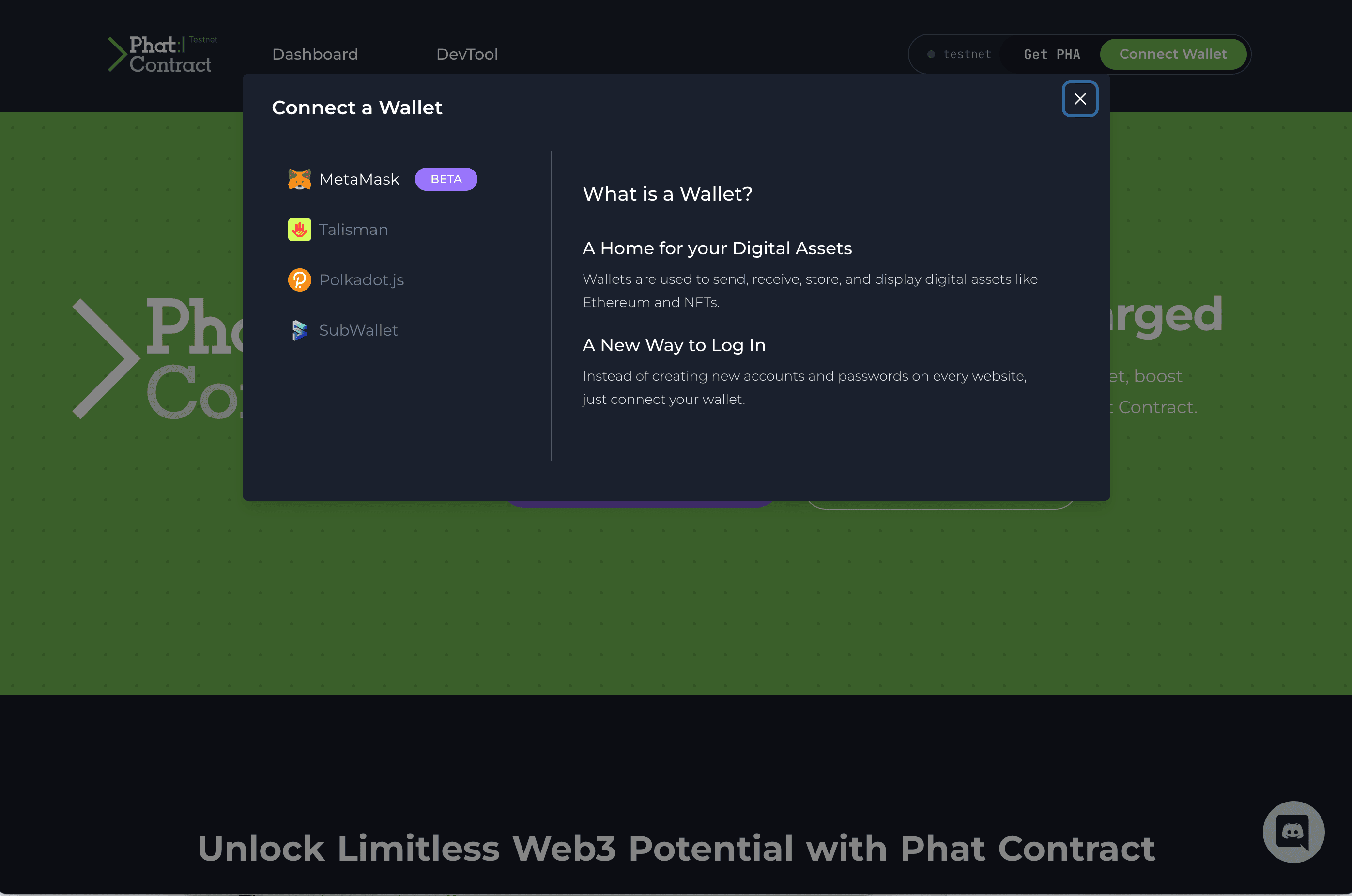This screenshot has width=1352, height=896.
Task: Select MetaMask wallet option
Action: click(359, 179)
